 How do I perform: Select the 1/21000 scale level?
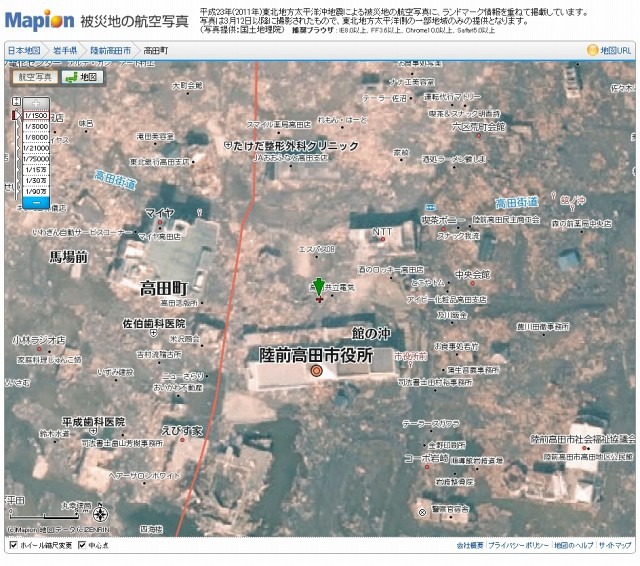pos(36,148)
